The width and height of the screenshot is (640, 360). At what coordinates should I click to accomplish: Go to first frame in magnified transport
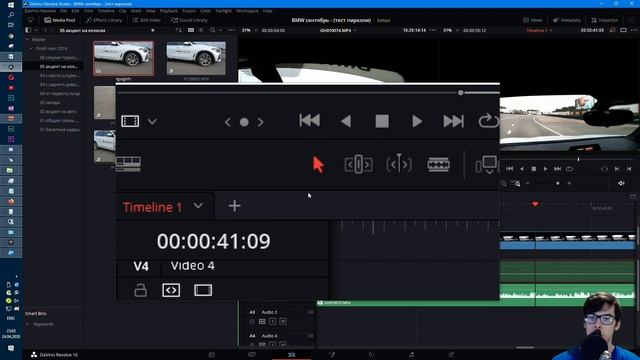[309, 121]
